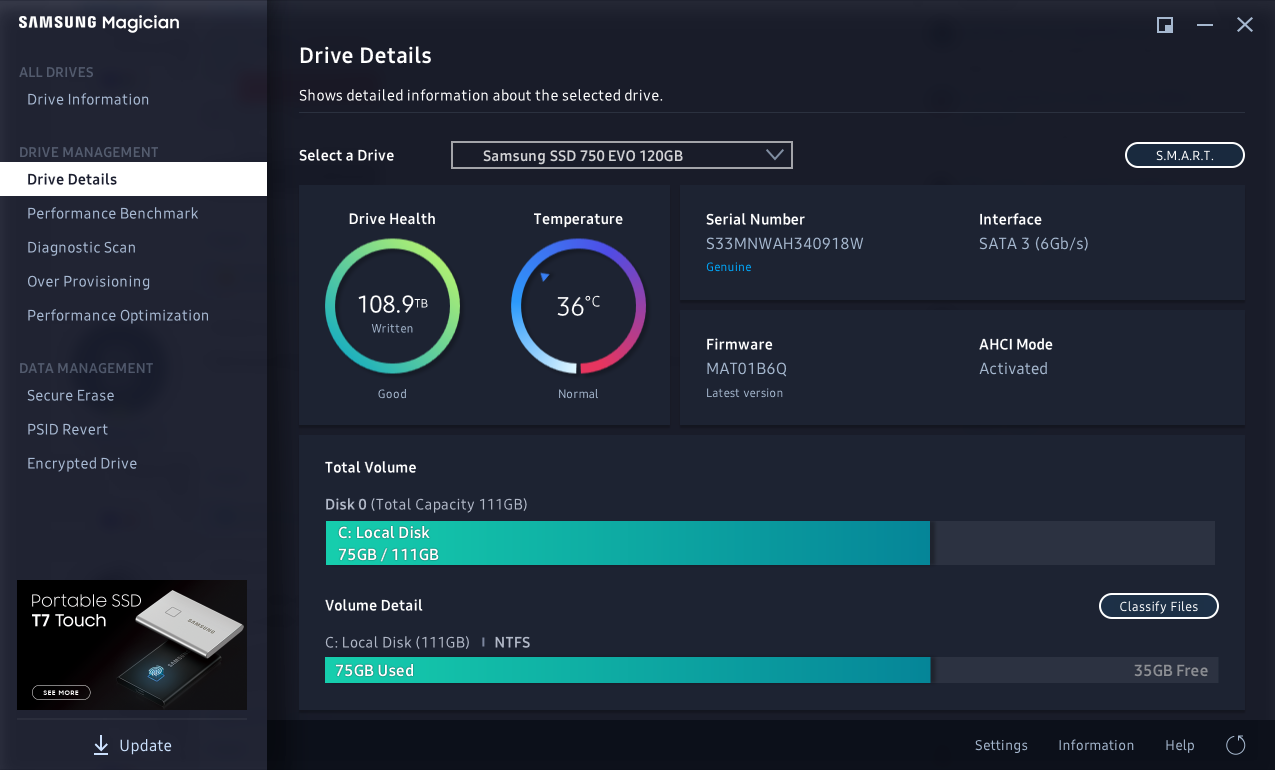This screenshot has width=1275, height=770.
Task: Click the 35GB Free label
Action: pyautogui.click(x=1171, y=670)
